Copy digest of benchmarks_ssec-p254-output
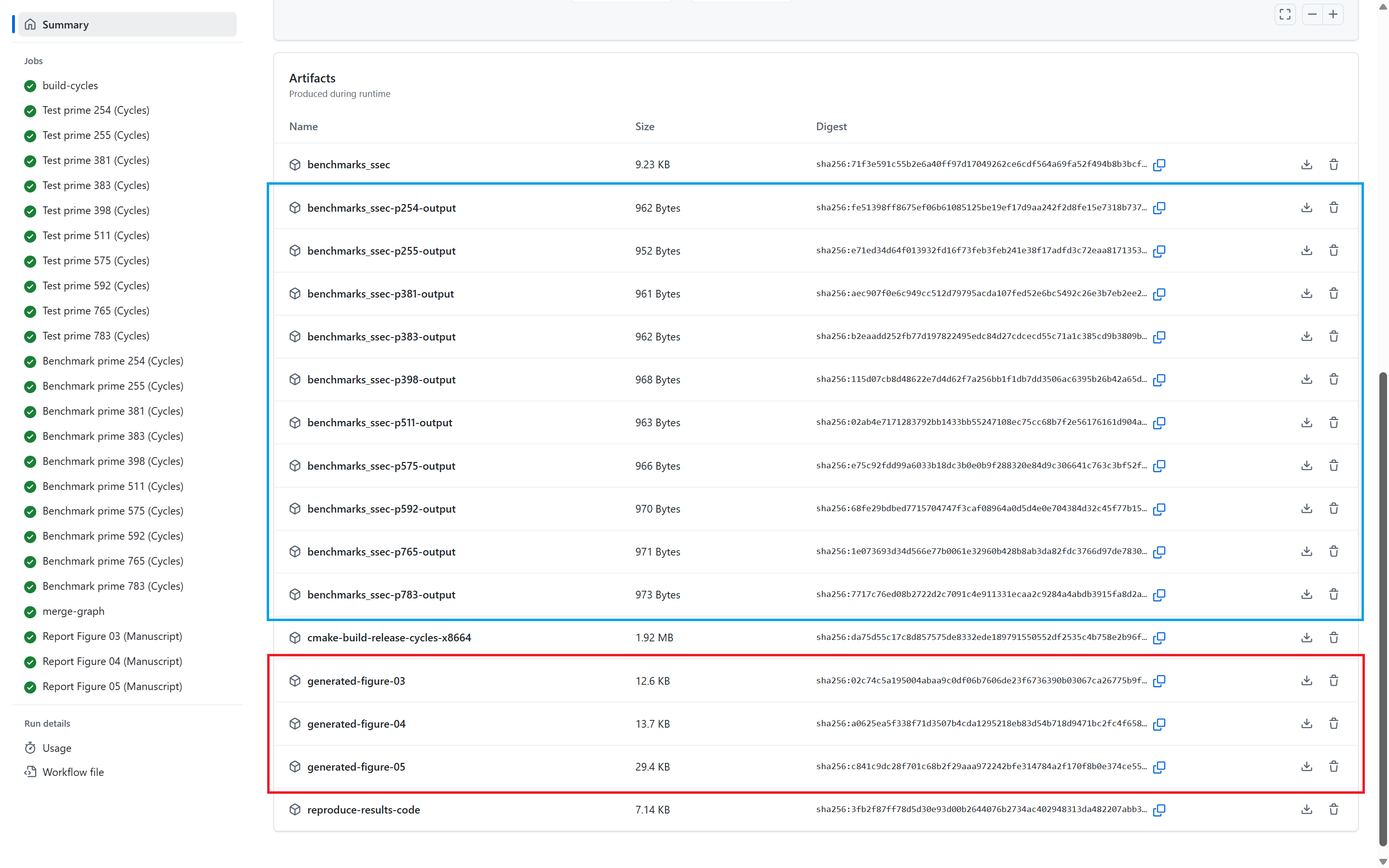Screen dimensions: 1389x868 pyautogui.click(x=1159, y=208)
